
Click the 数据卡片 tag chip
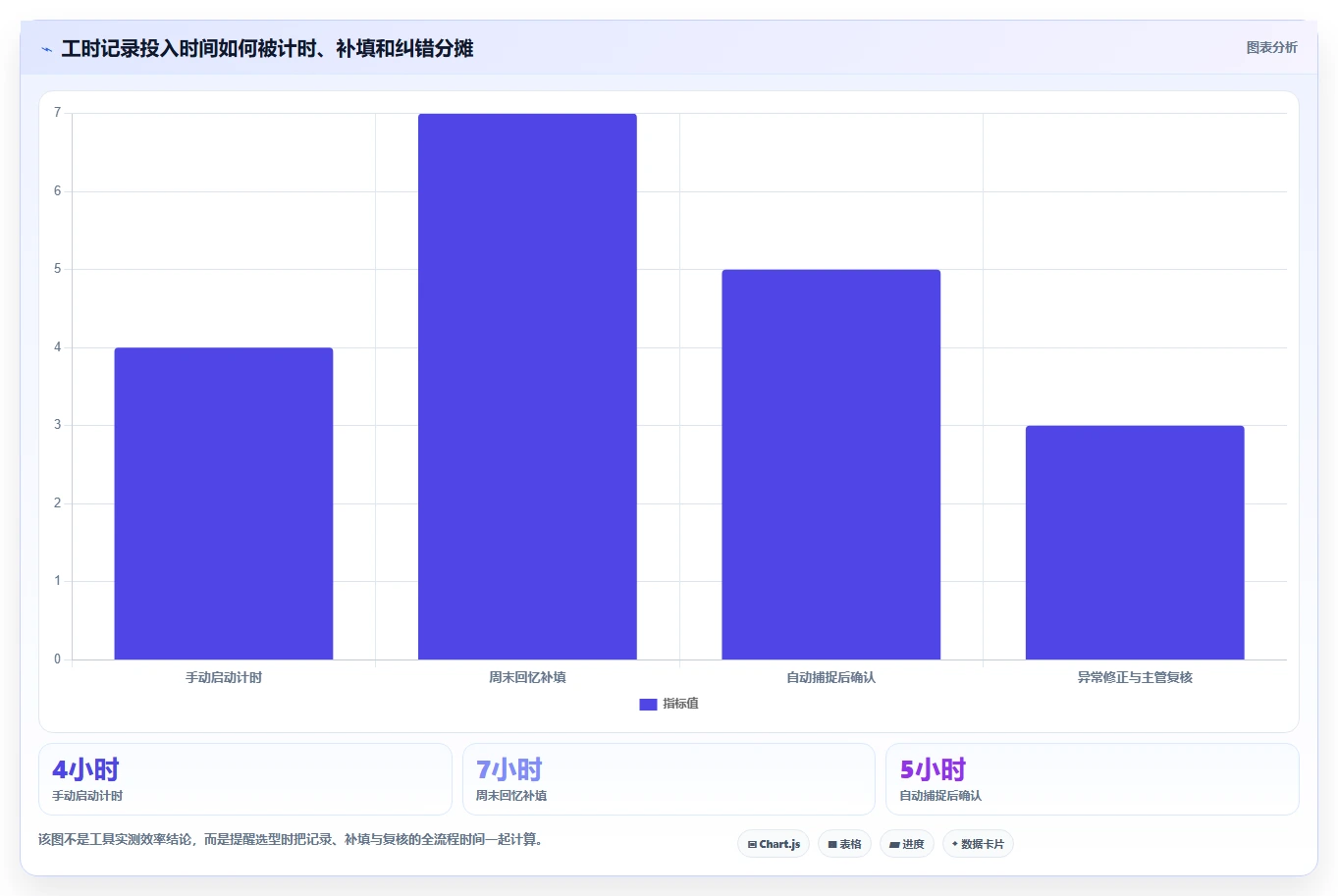tap(978, 844)
